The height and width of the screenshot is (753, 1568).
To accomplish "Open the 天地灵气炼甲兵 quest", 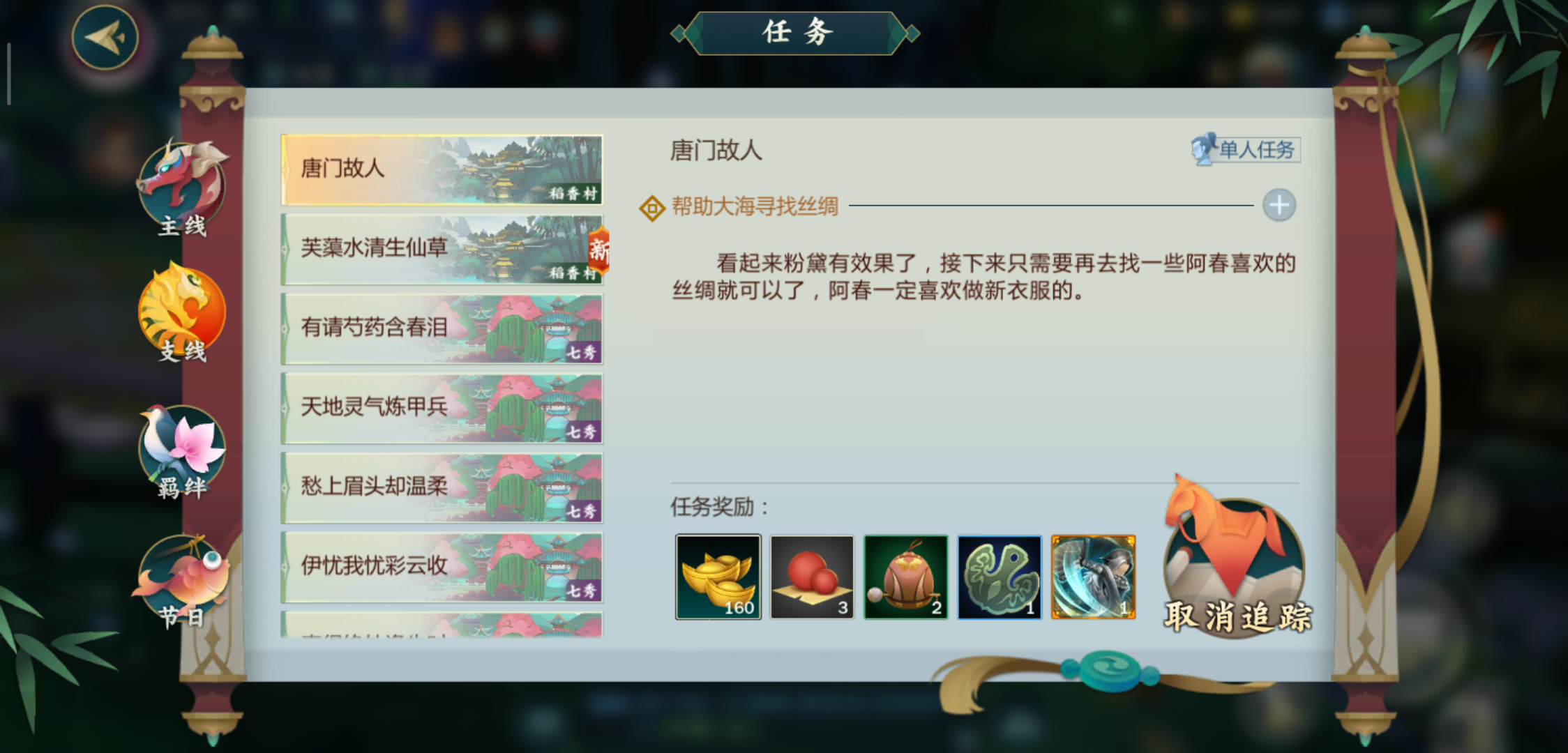I will [x=442, y=409].
